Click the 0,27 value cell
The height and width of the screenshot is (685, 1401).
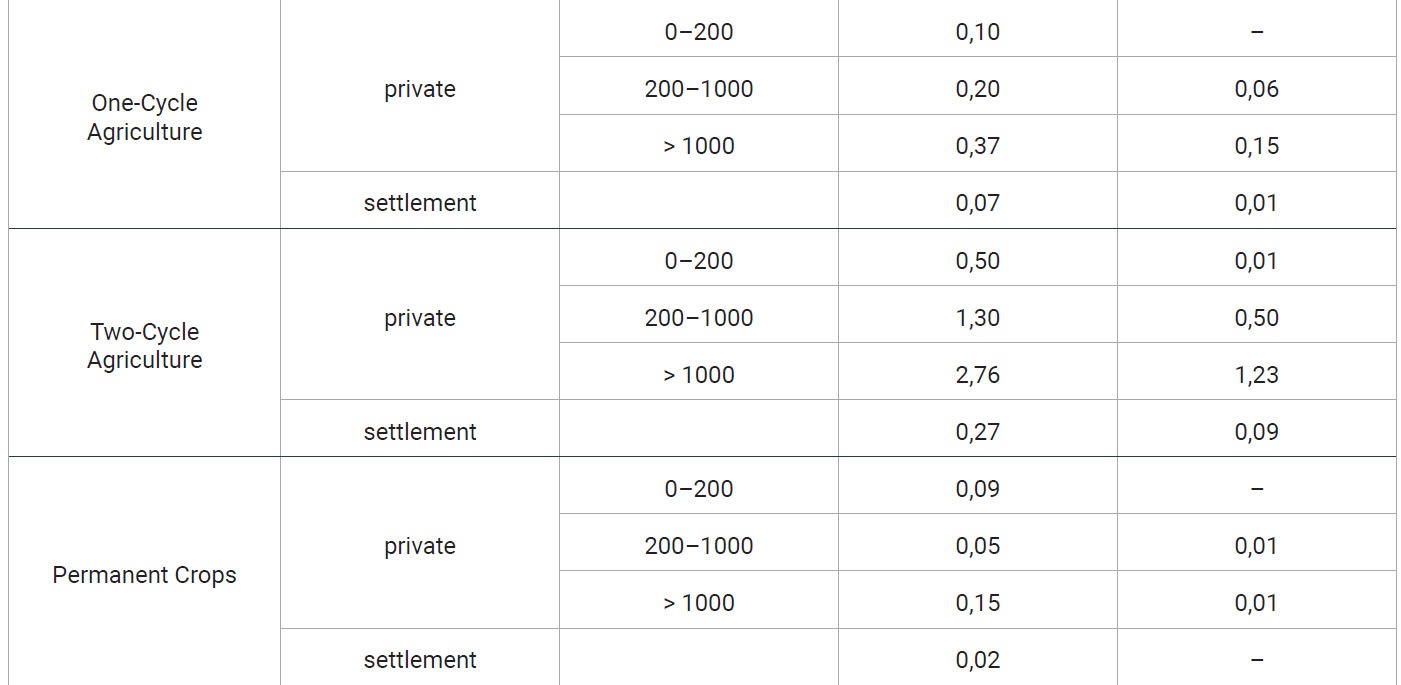(x=978, y=432)
